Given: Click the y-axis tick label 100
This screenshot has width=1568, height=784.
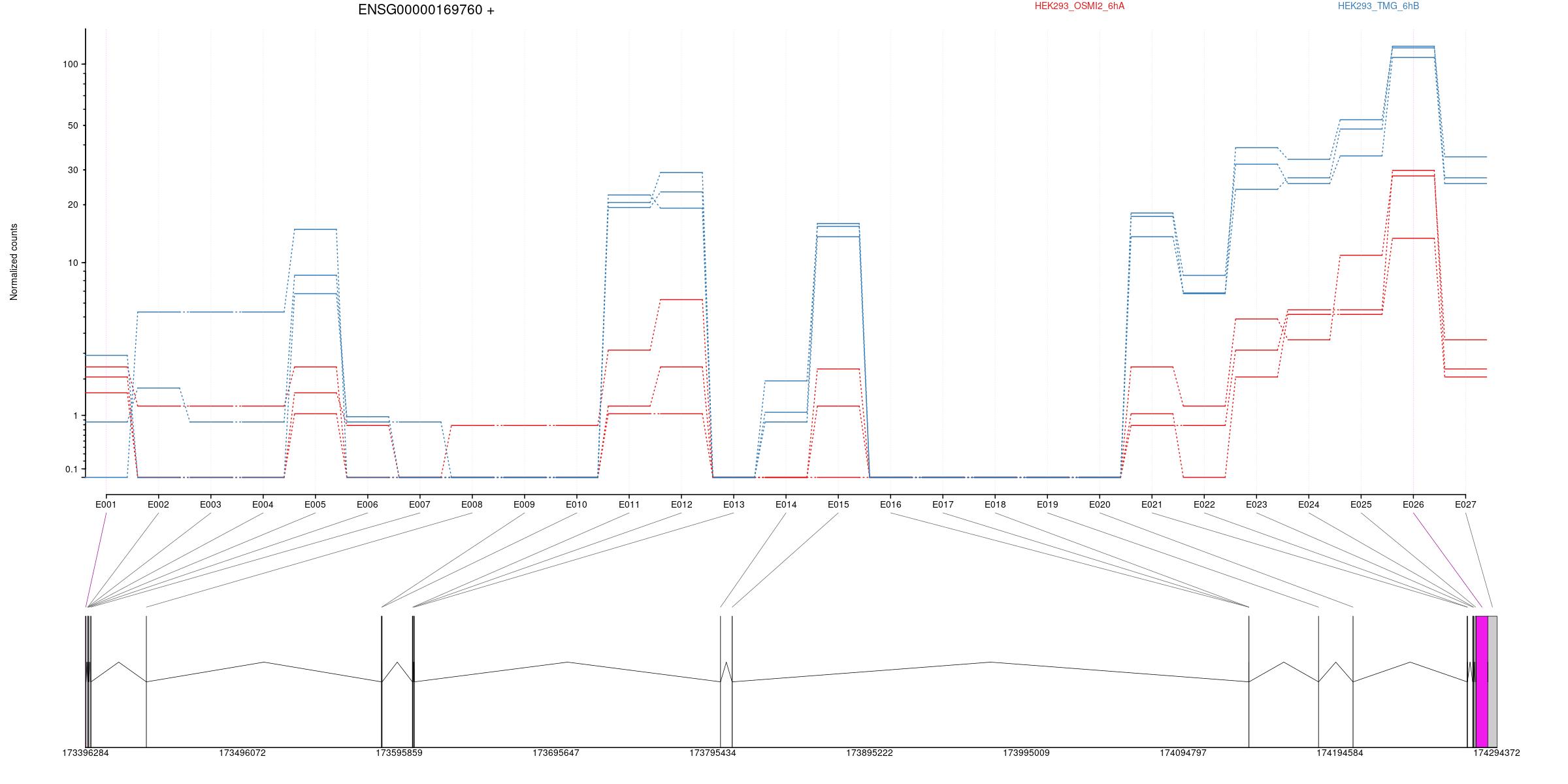Looking at the screenshot, I should coord(71,64).
